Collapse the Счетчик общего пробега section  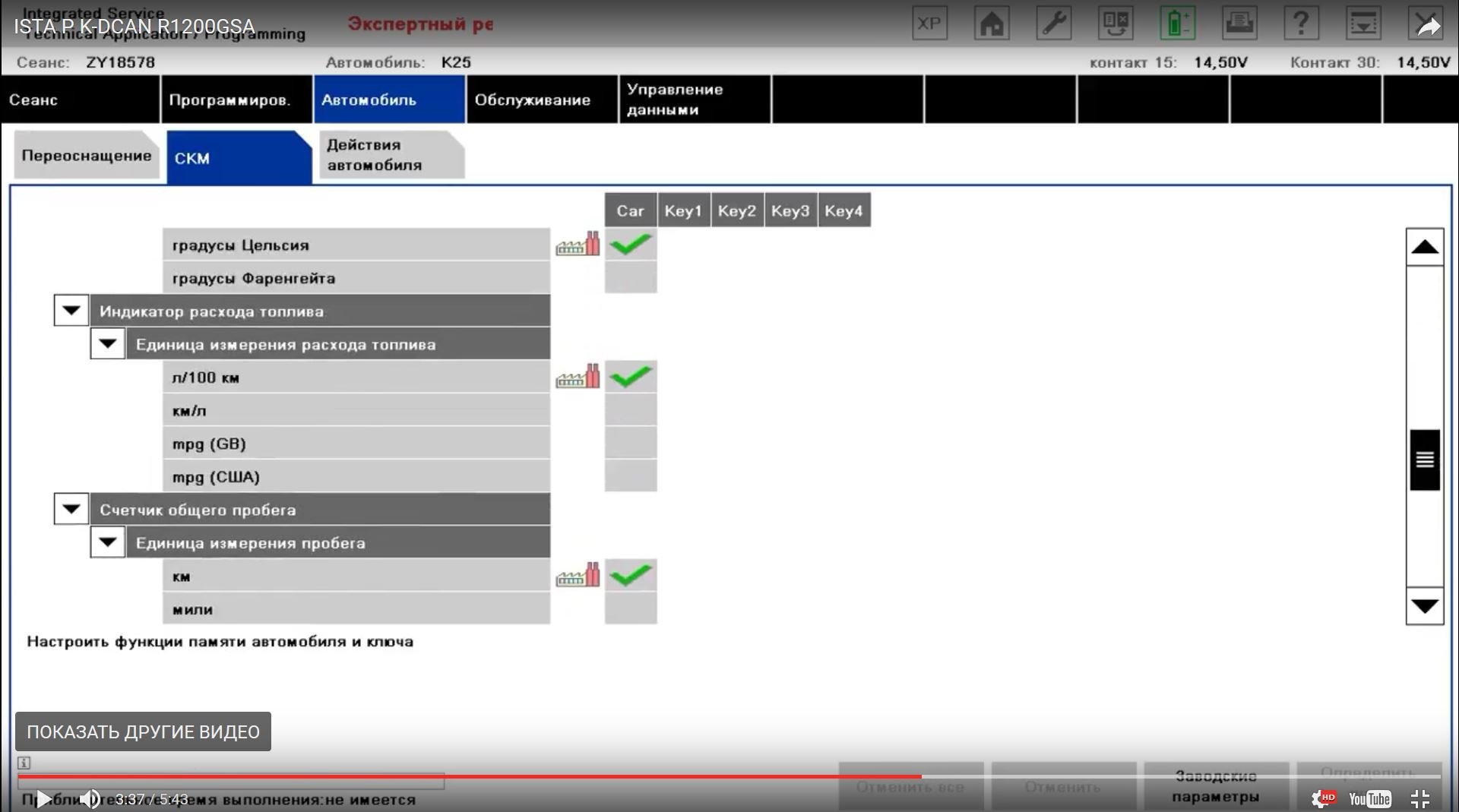tap(71, 509)
